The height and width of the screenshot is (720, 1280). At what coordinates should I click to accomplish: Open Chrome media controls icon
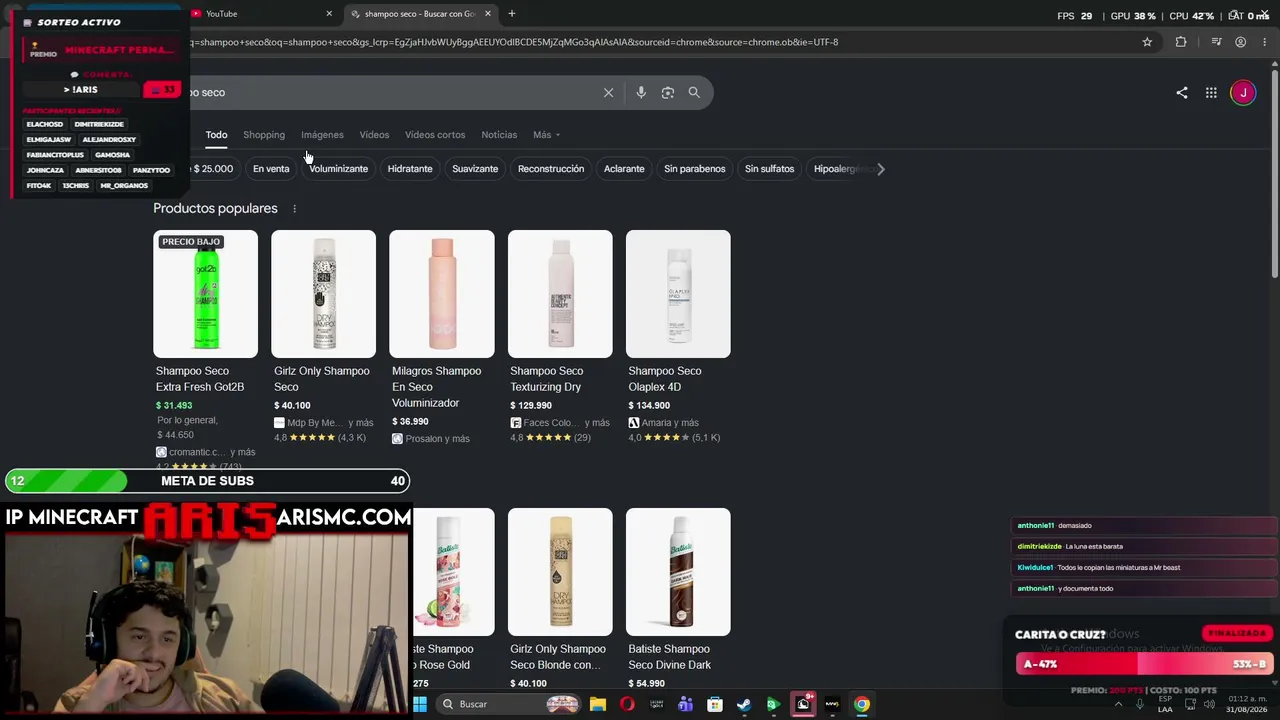pos(1216,42)
